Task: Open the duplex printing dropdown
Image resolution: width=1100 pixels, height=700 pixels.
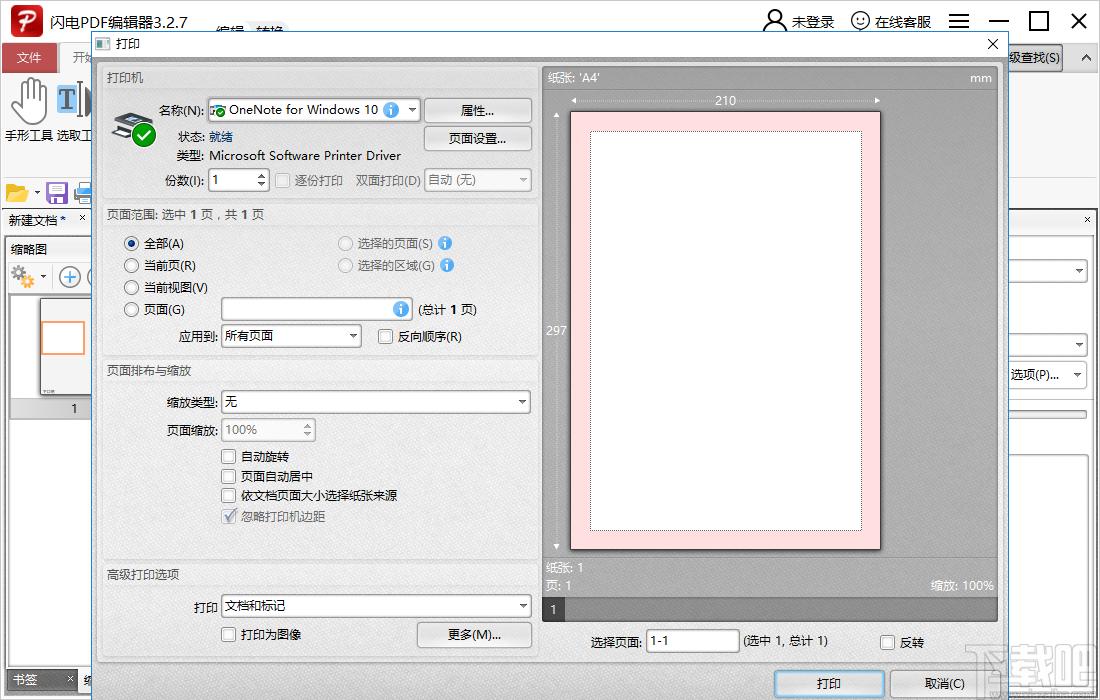Action: click(477, 180)
